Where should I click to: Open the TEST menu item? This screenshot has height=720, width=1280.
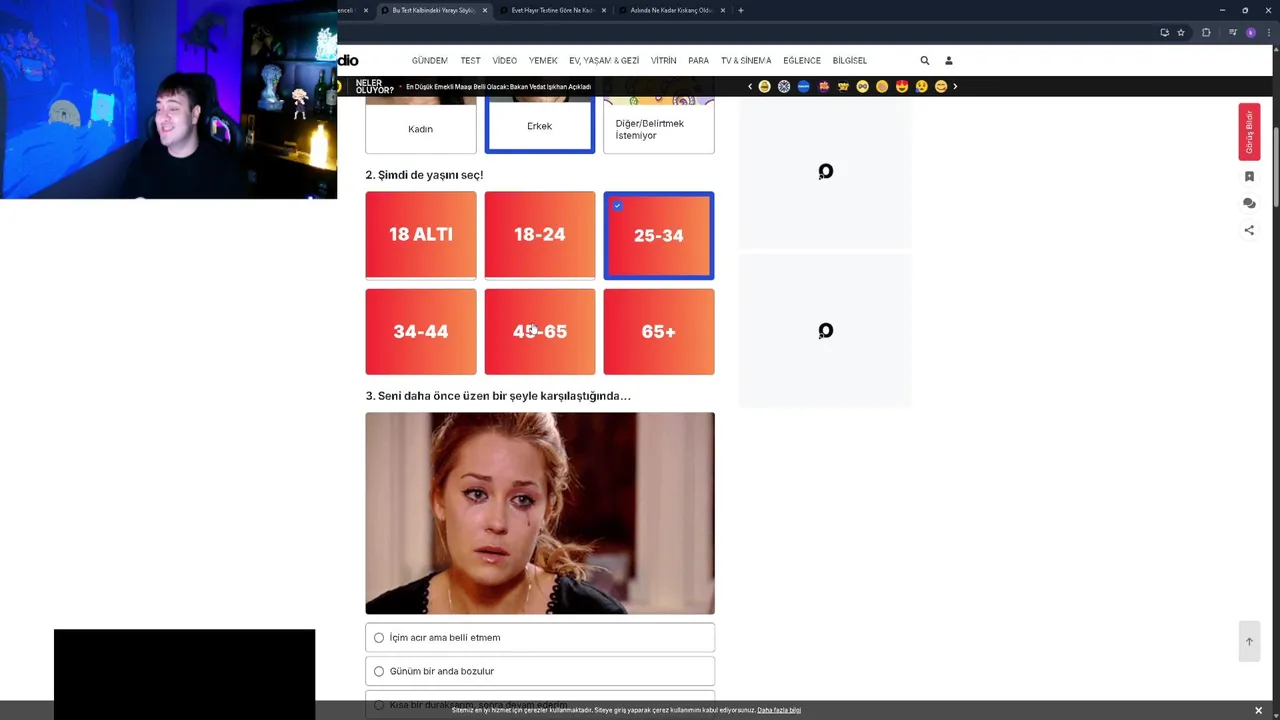(x=470, y=60)
